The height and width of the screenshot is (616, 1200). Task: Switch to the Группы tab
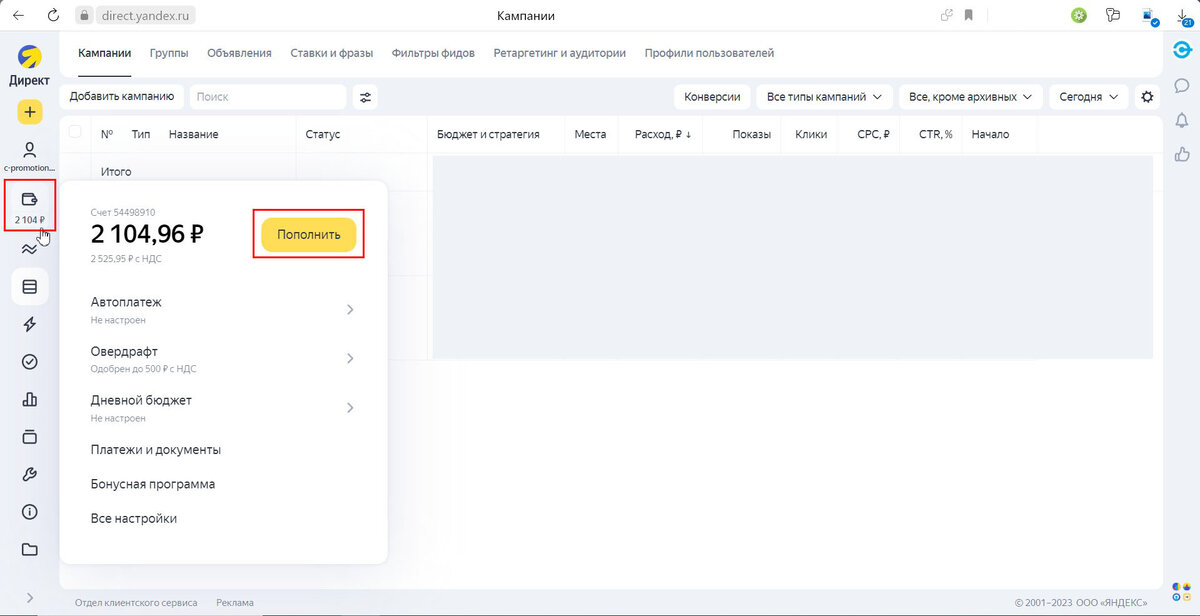coord(169,53)
